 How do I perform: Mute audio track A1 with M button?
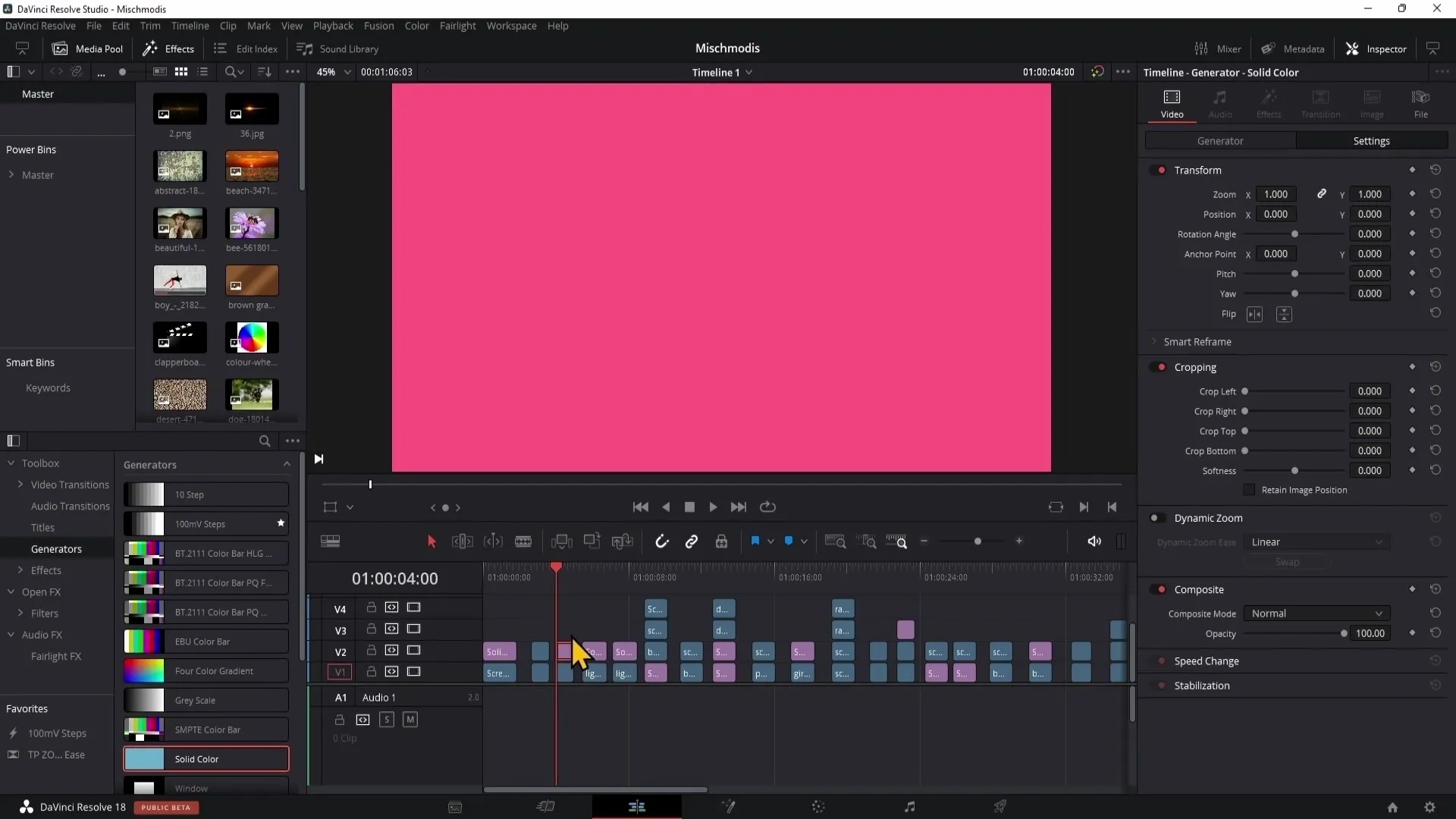tap(410, 720)
